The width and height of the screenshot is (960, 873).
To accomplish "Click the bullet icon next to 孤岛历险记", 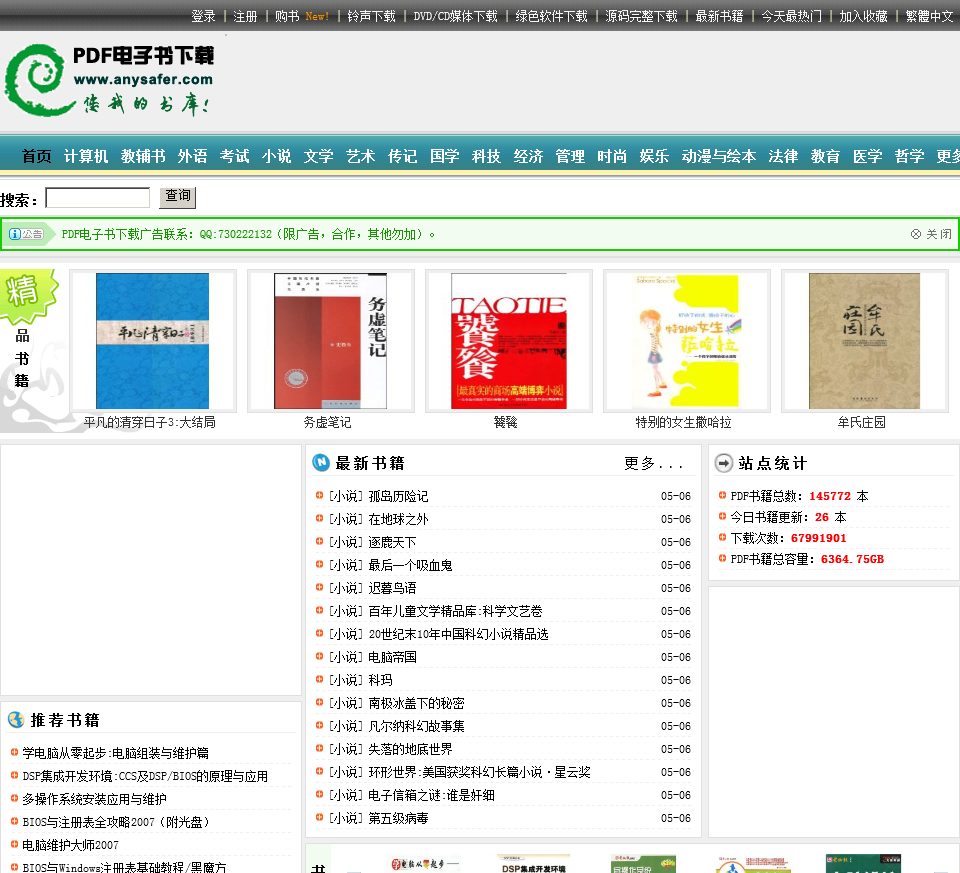I will (x=319, y=495).
